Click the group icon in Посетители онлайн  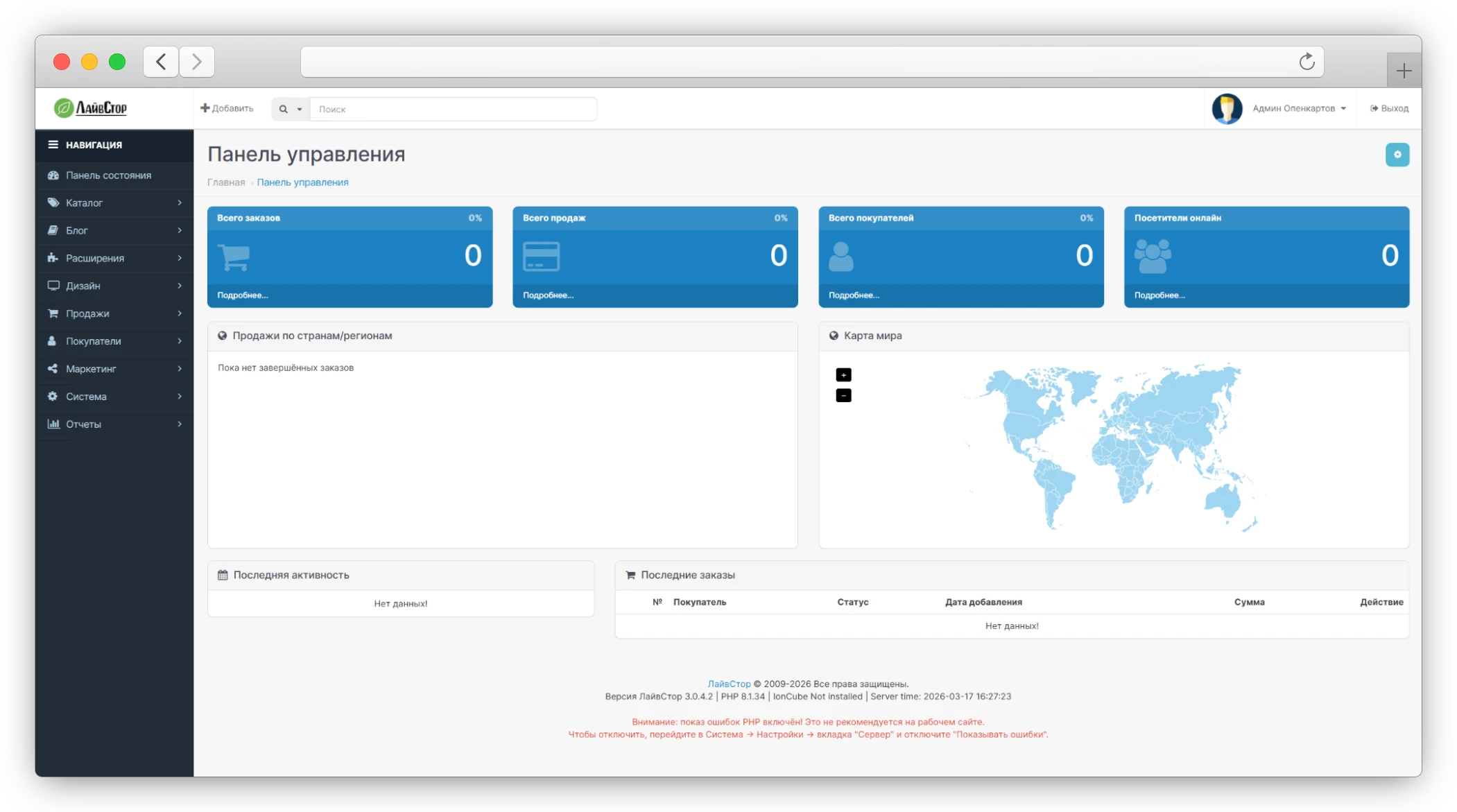pos(1153,256)
